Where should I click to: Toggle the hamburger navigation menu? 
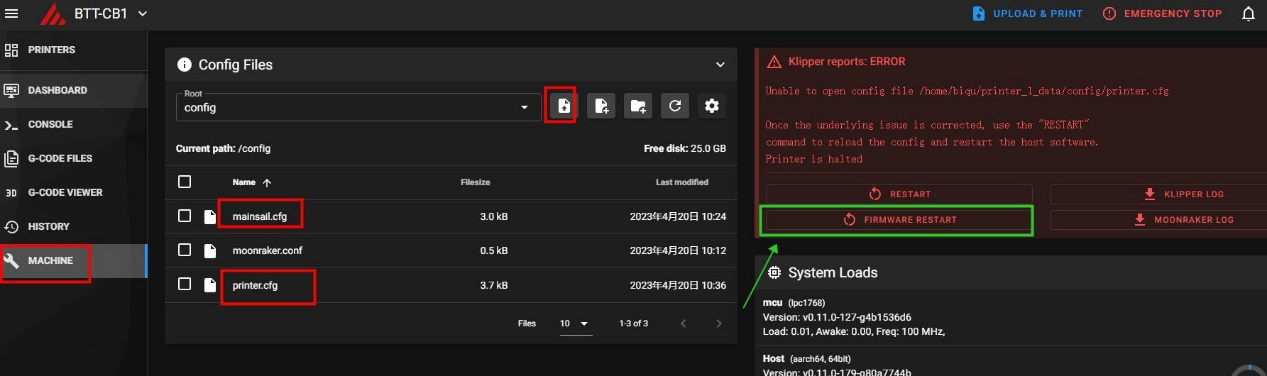(x=12, y=13)
